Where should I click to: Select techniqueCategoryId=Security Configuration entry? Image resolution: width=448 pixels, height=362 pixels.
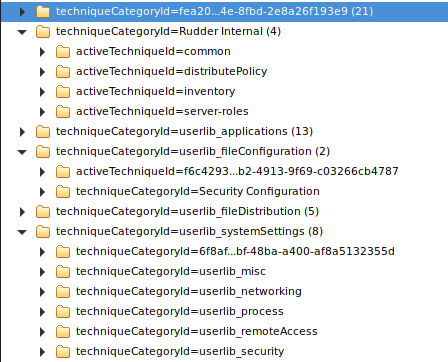(x=198, y=191)
